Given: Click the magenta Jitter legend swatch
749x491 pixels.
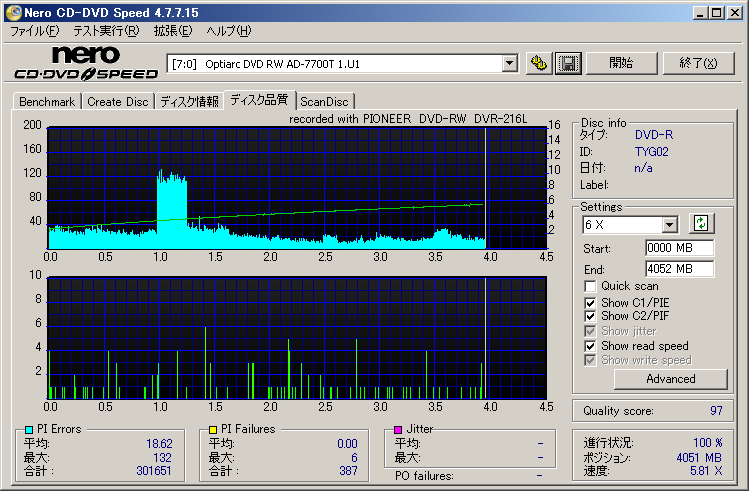Looking at the screenshot, I should (397, 429).
